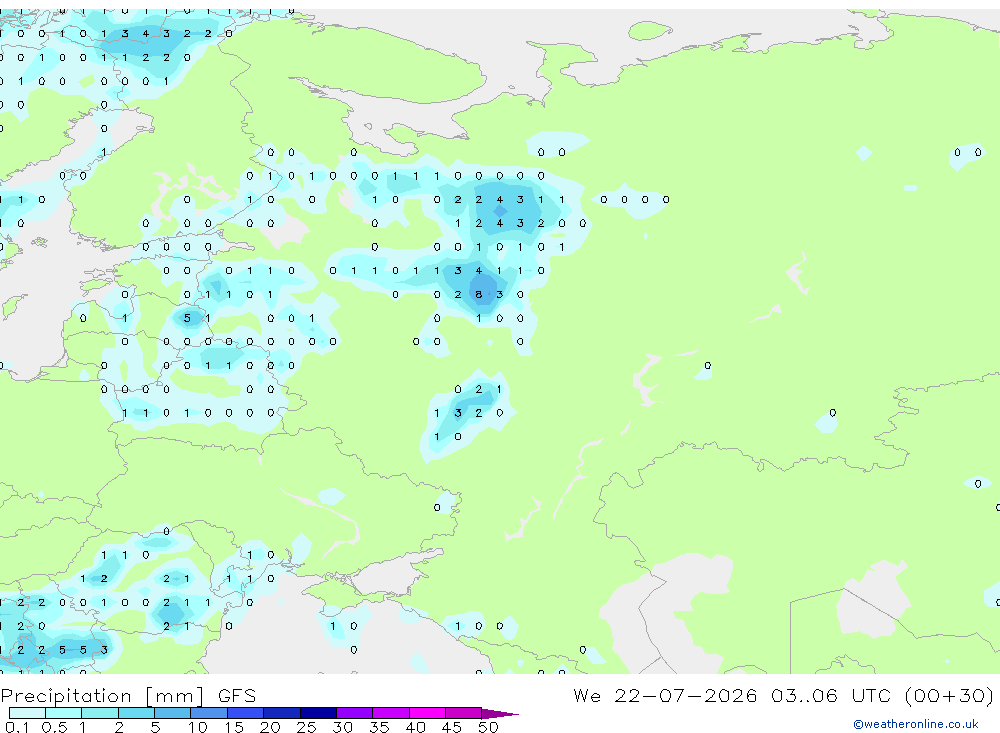This screenshot has height=733, width=1000.
Task: Click the legend arrow tip above 50 mm
Action: point(499,713)
